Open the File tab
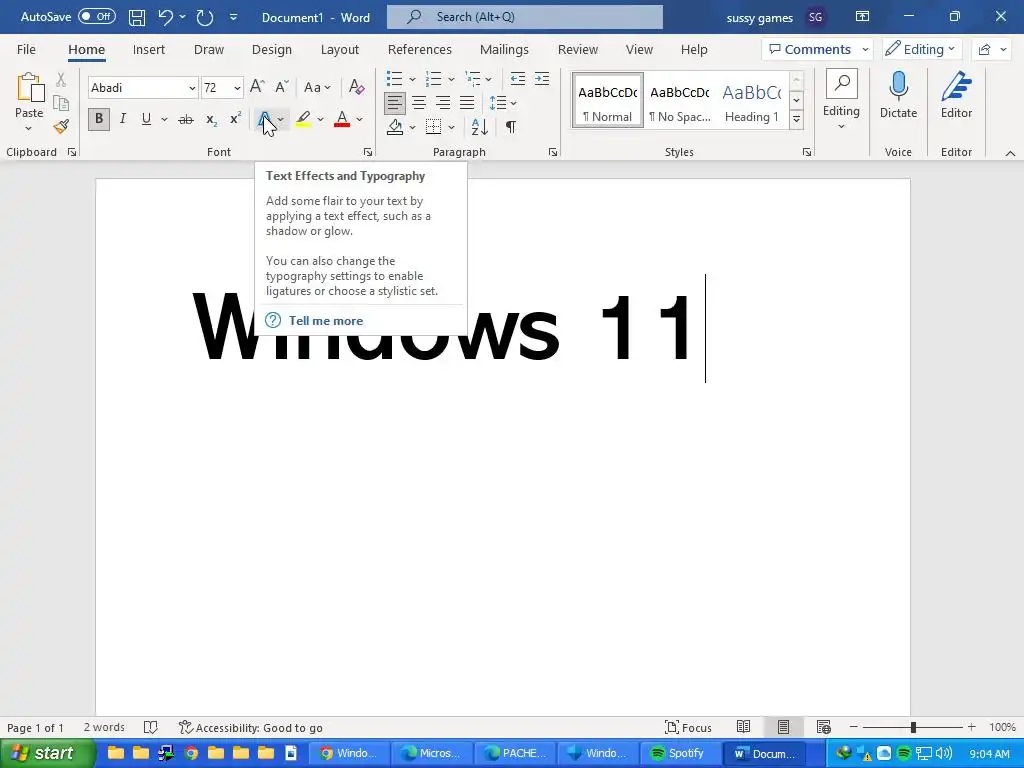This screenshot has width=1024, height=768. [x=26, y=50]
